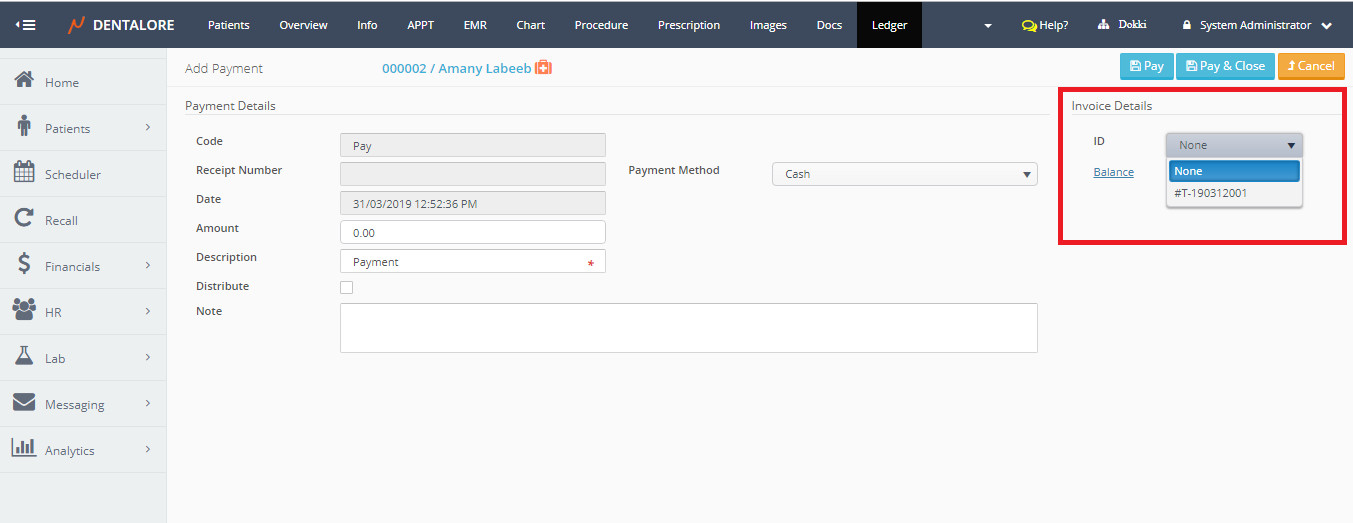Image resolution: width=1353 pixels, height=523 pixels.
Task: Click the Analytics bar chart icon
Action: pyautogui.click(x=24, y=449)
